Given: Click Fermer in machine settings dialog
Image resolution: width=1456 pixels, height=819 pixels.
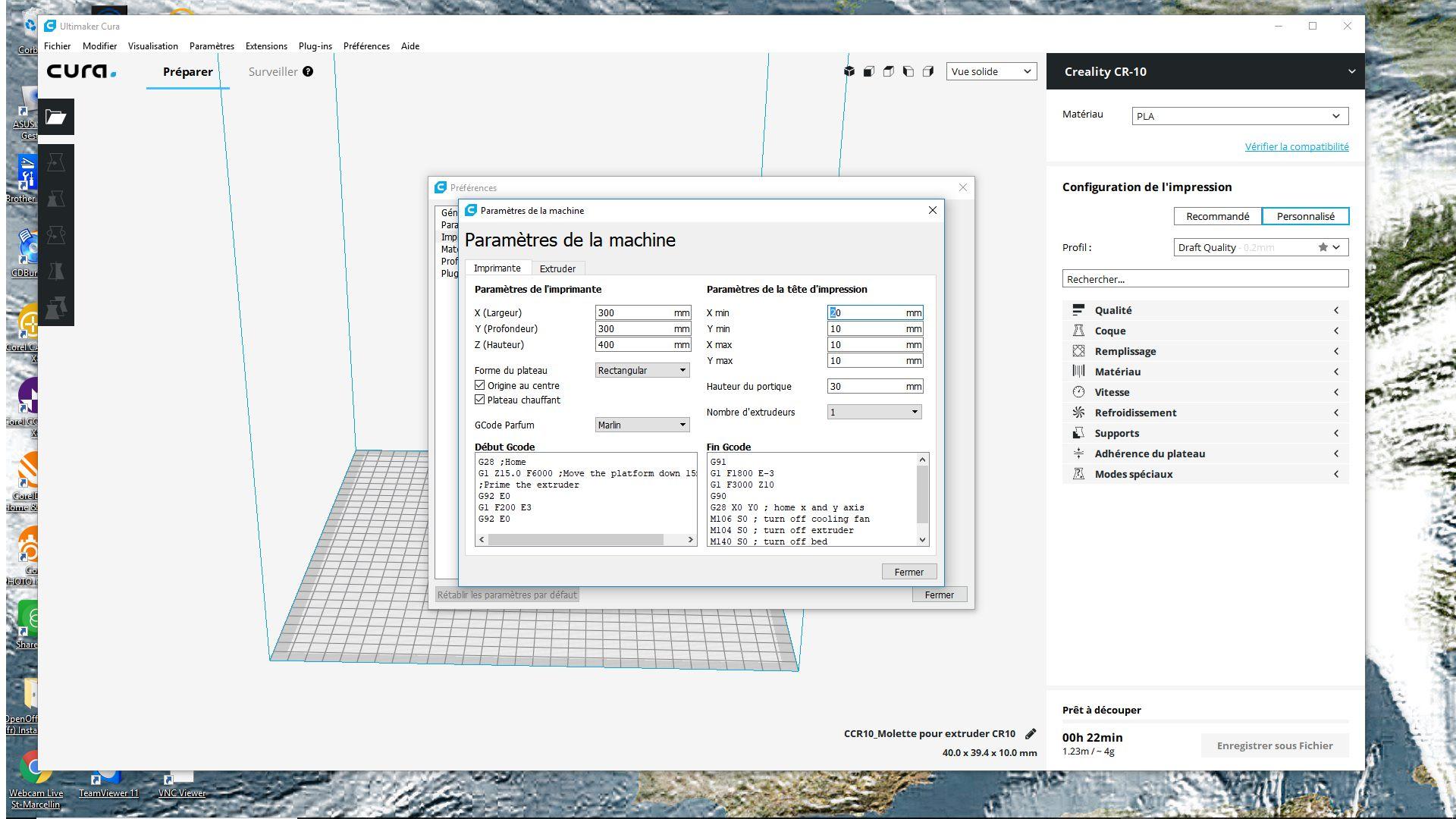Looking at the screenshot, I should point(908,572).
